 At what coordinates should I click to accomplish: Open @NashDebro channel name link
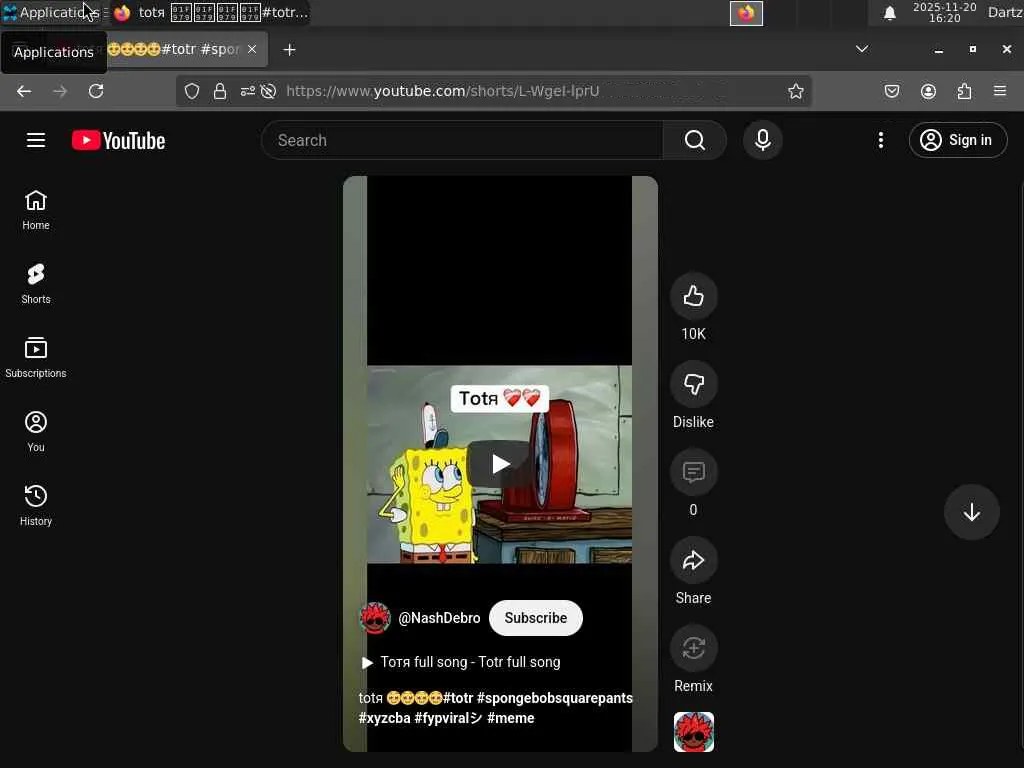[x=439, y=618]
